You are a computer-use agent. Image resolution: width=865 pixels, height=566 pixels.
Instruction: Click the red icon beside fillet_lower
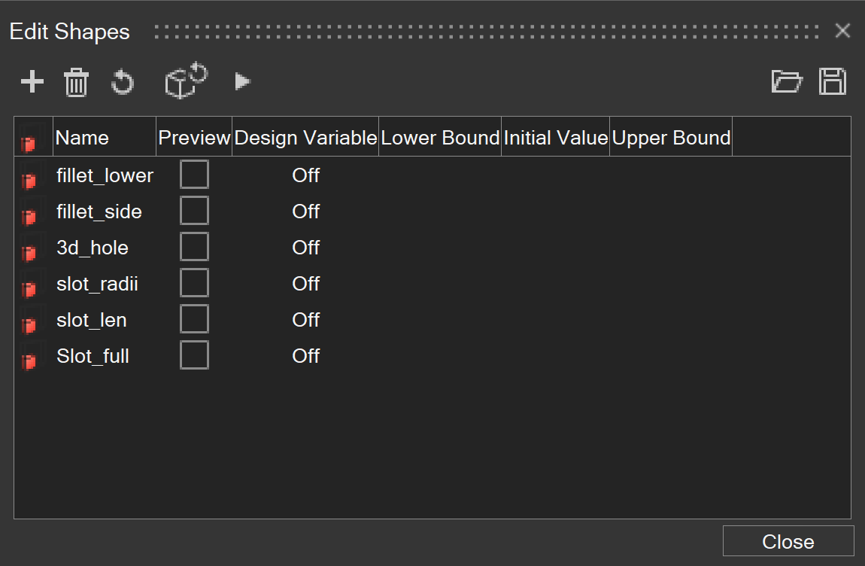tap(28, 179)
